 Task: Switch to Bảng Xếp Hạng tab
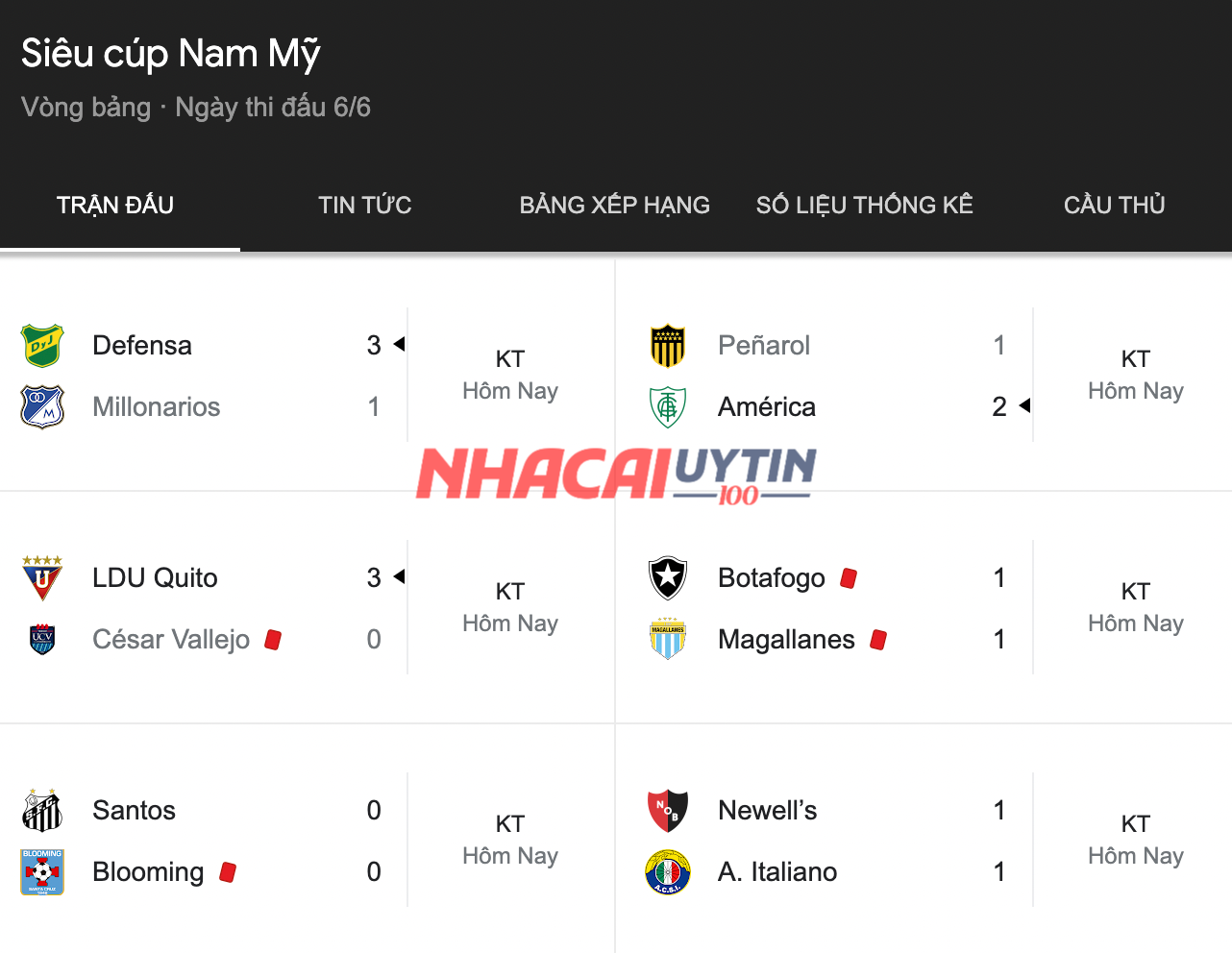615,206
